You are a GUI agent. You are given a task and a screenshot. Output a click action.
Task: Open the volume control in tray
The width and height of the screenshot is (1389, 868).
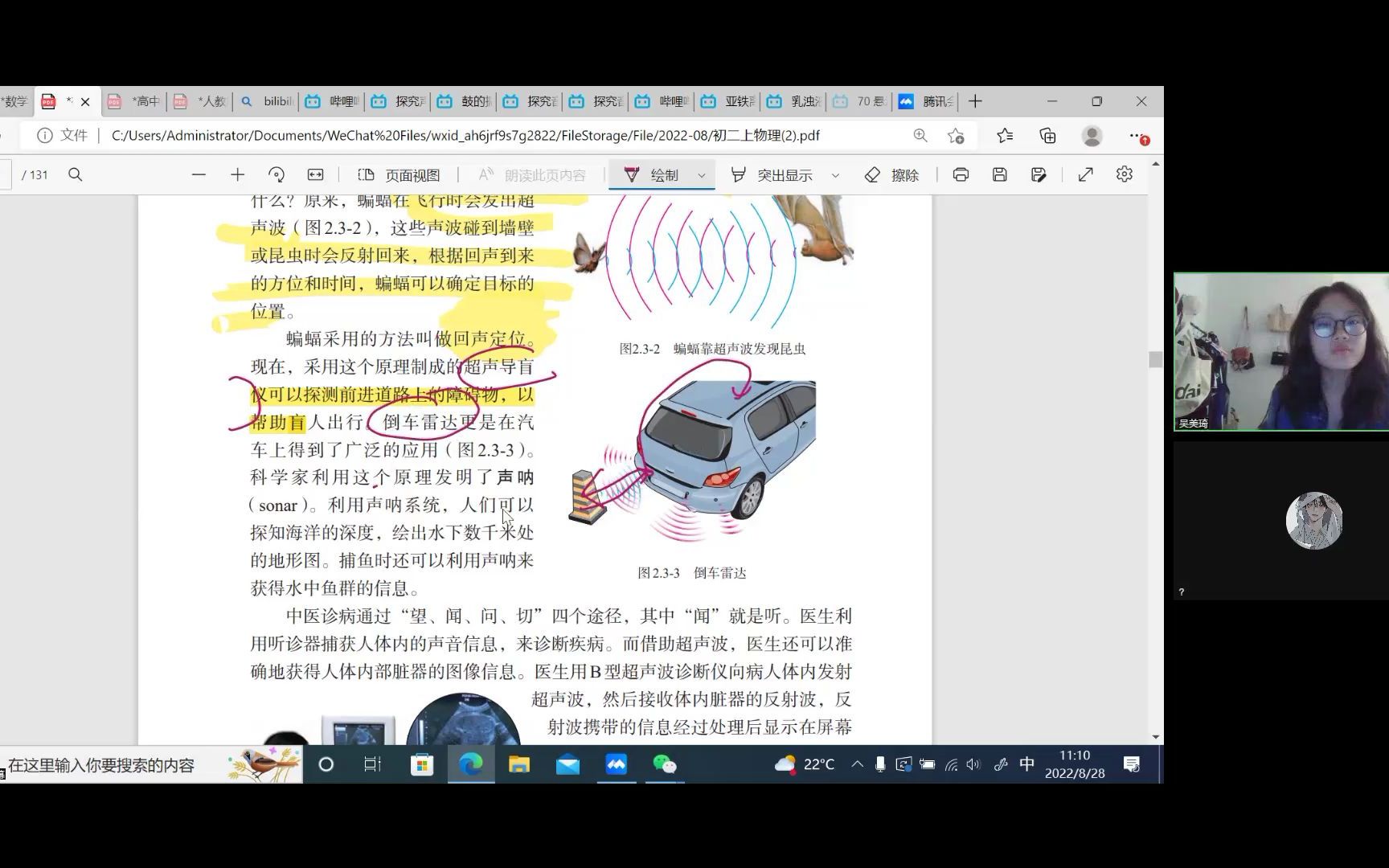click(973, 764)
